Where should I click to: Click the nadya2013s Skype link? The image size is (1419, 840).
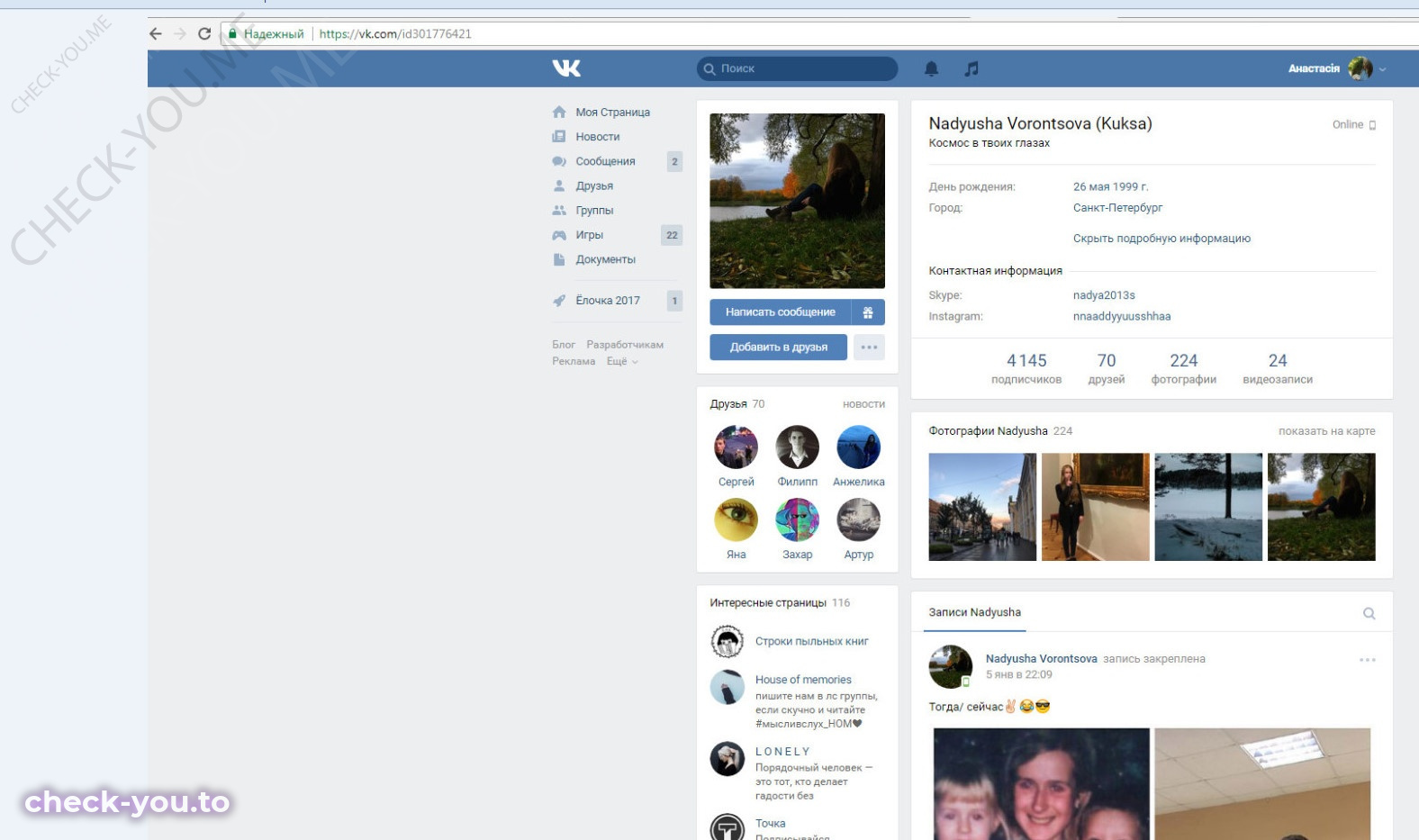(1104, 295)
